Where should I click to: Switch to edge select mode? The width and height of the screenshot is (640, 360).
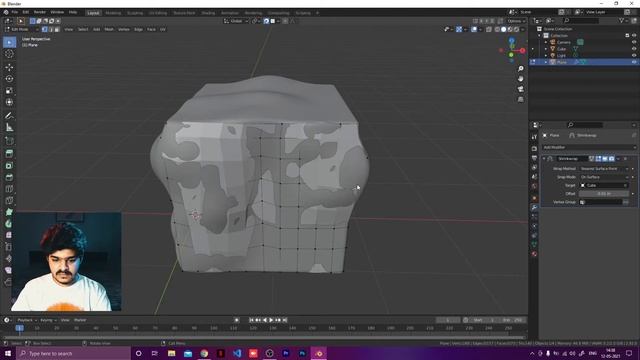tap(51, 29)
